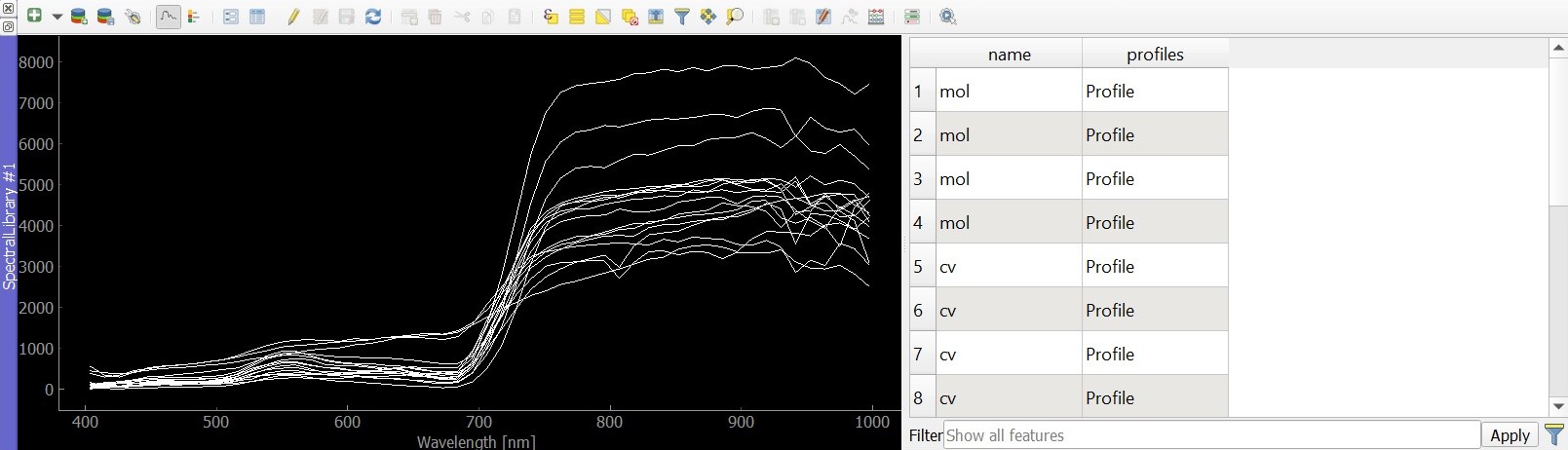Viewport: 1568px width, 450px height.
Task: Toggle editing mode with the pencil icon
Action: point(293,17)
